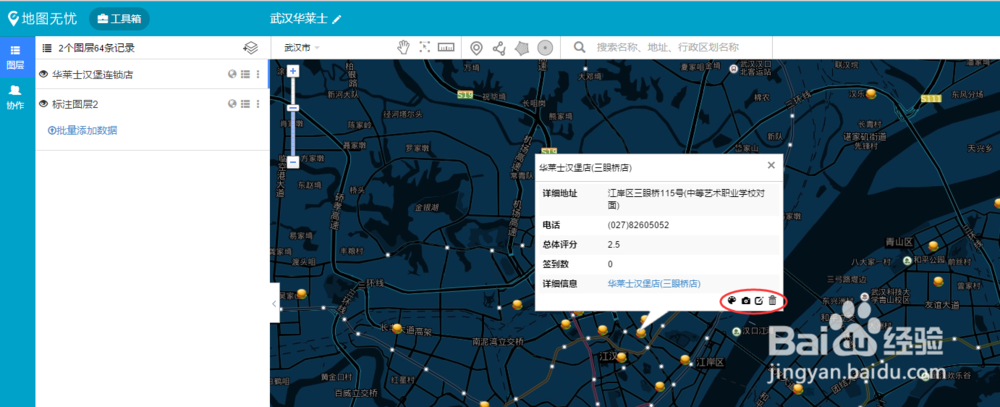This screenshot has width=1000, height=407.
Task: Delete the marker via popup trash icon
Action: click(772, 300)
